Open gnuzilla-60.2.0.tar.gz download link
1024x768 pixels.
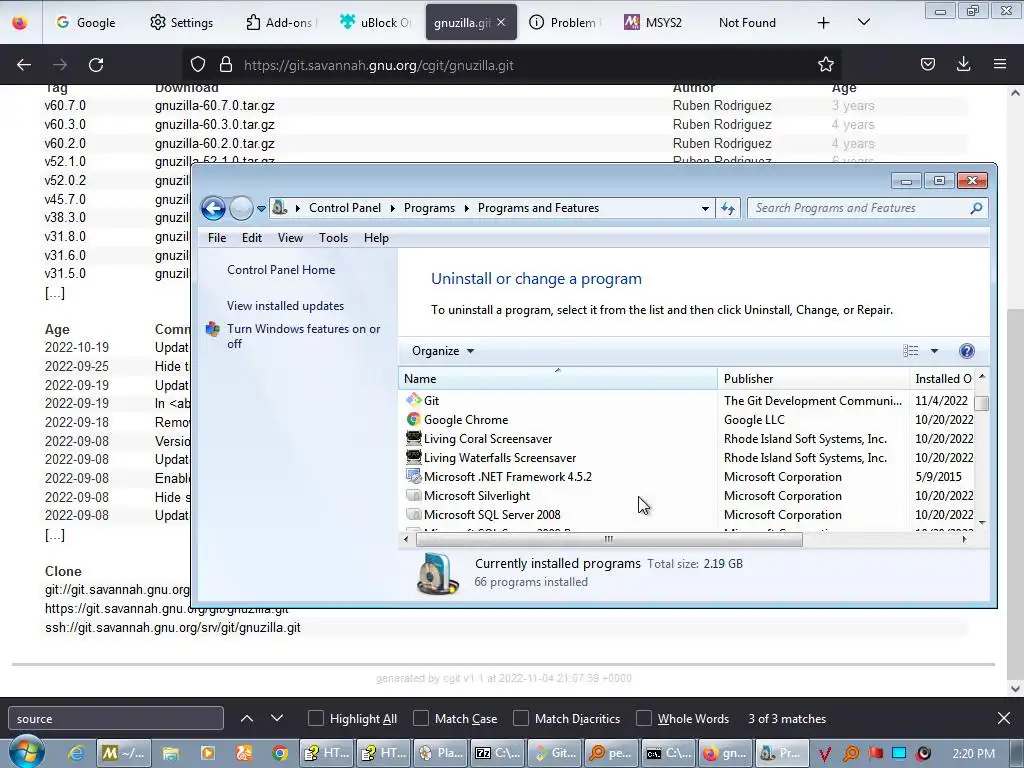(x=214, y=144)
